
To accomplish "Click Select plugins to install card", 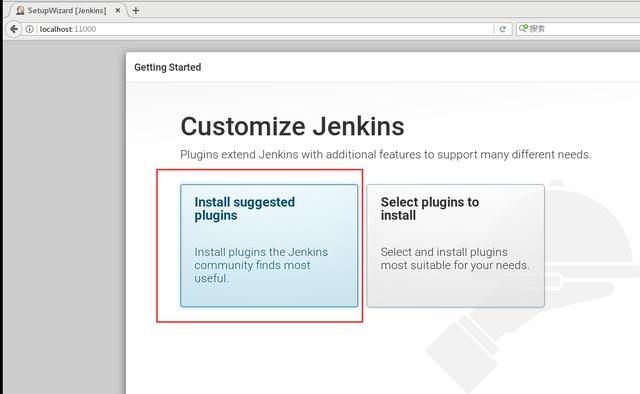I will click(x=455, y=245).
